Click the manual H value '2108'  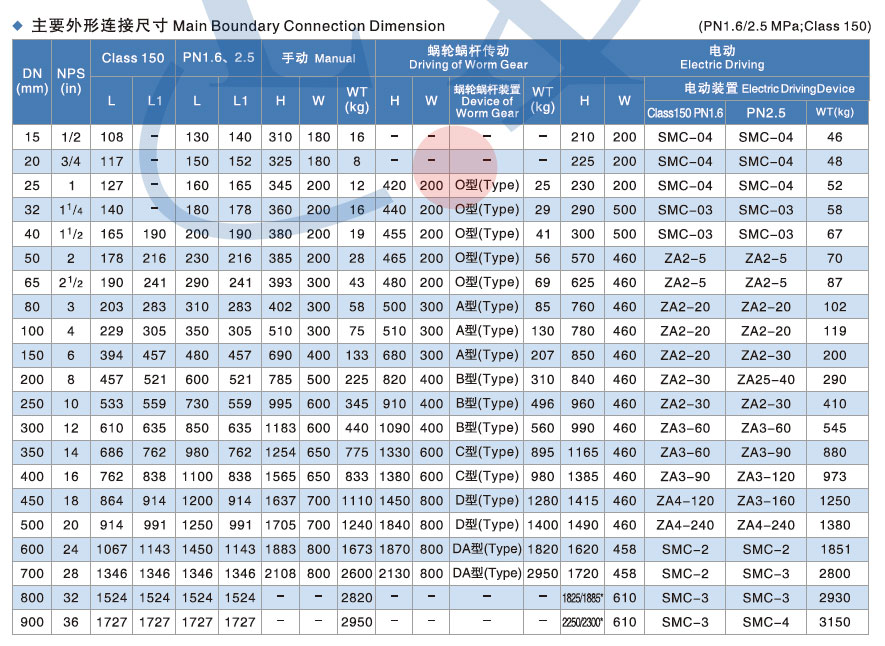[x=280, y=574]
